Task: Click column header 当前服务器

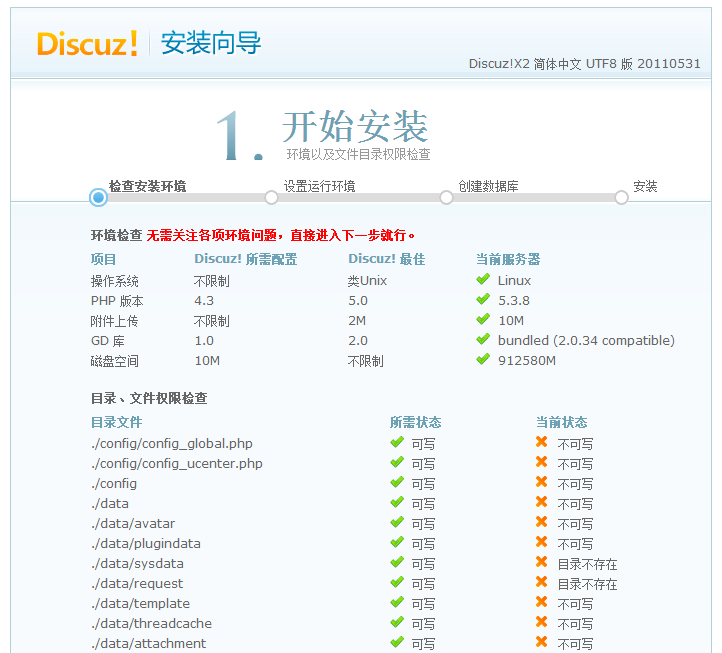Action: (508, 259)
